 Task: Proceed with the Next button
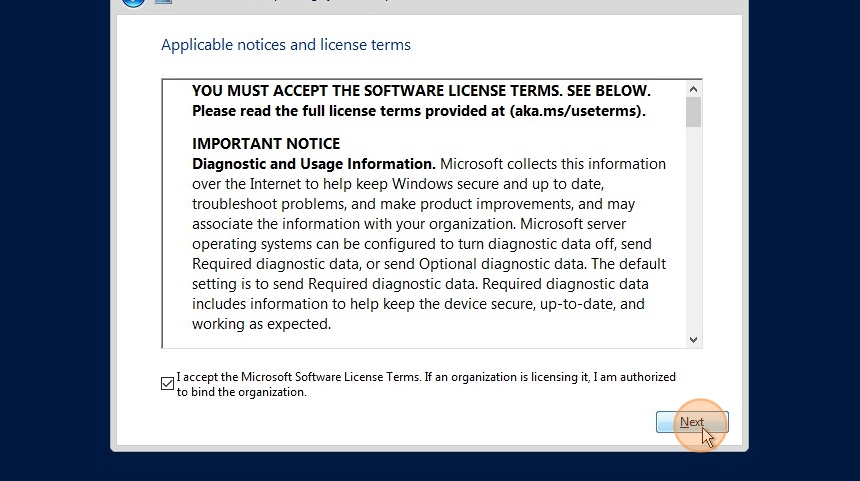tap(692, 422)
